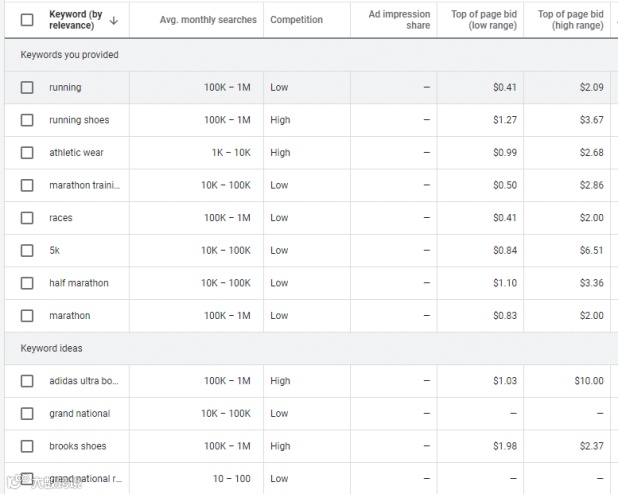Check the "brooks shoes" keyword checkbox

tap(27, 446)
